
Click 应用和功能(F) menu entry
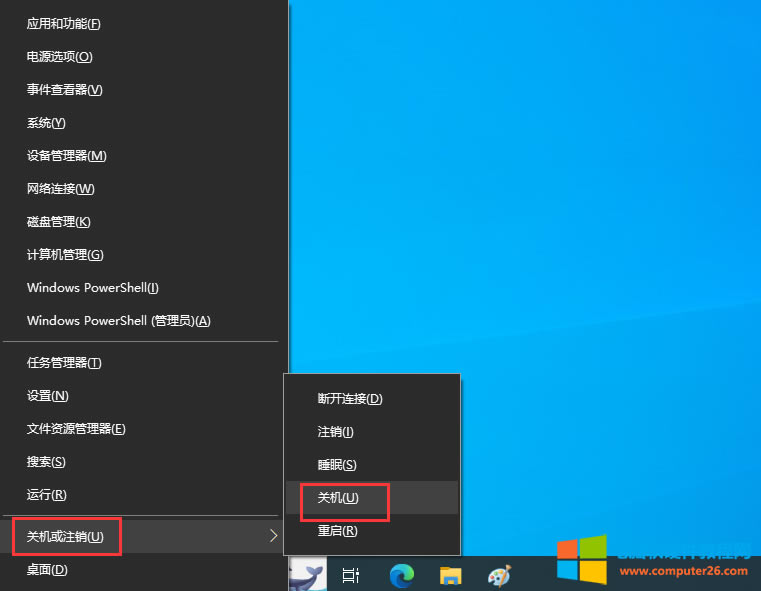[64, 24]
